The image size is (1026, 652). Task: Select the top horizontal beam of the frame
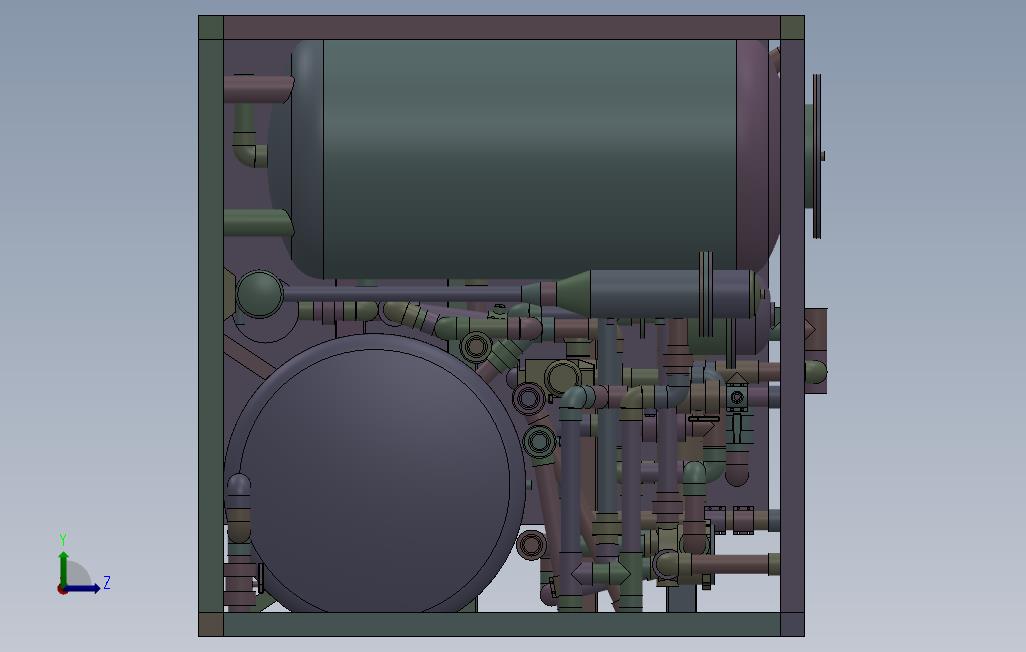[x=501, y=27]
